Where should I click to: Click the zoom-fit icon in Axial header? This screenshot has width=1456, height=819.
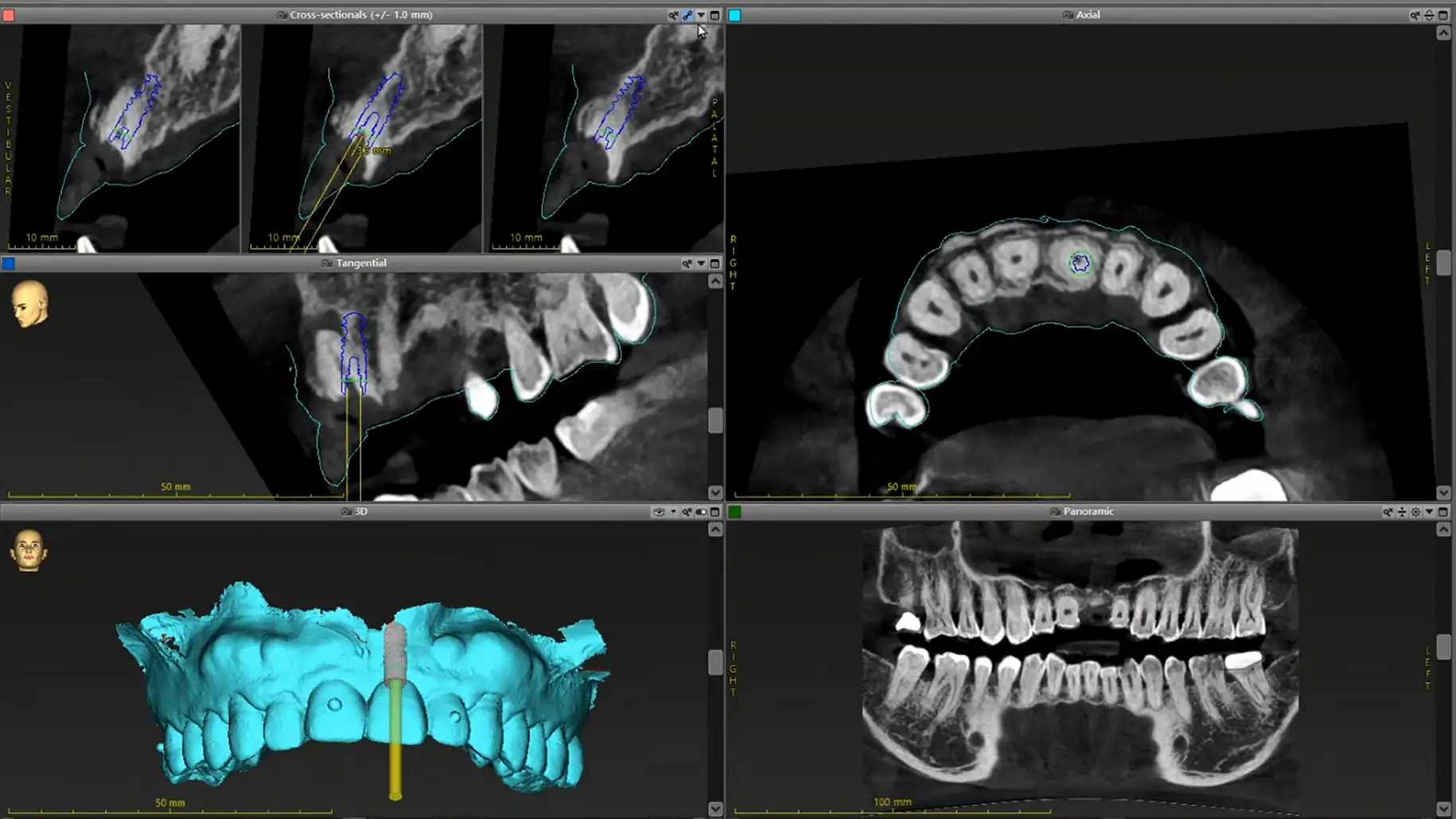coord(1415,15)
